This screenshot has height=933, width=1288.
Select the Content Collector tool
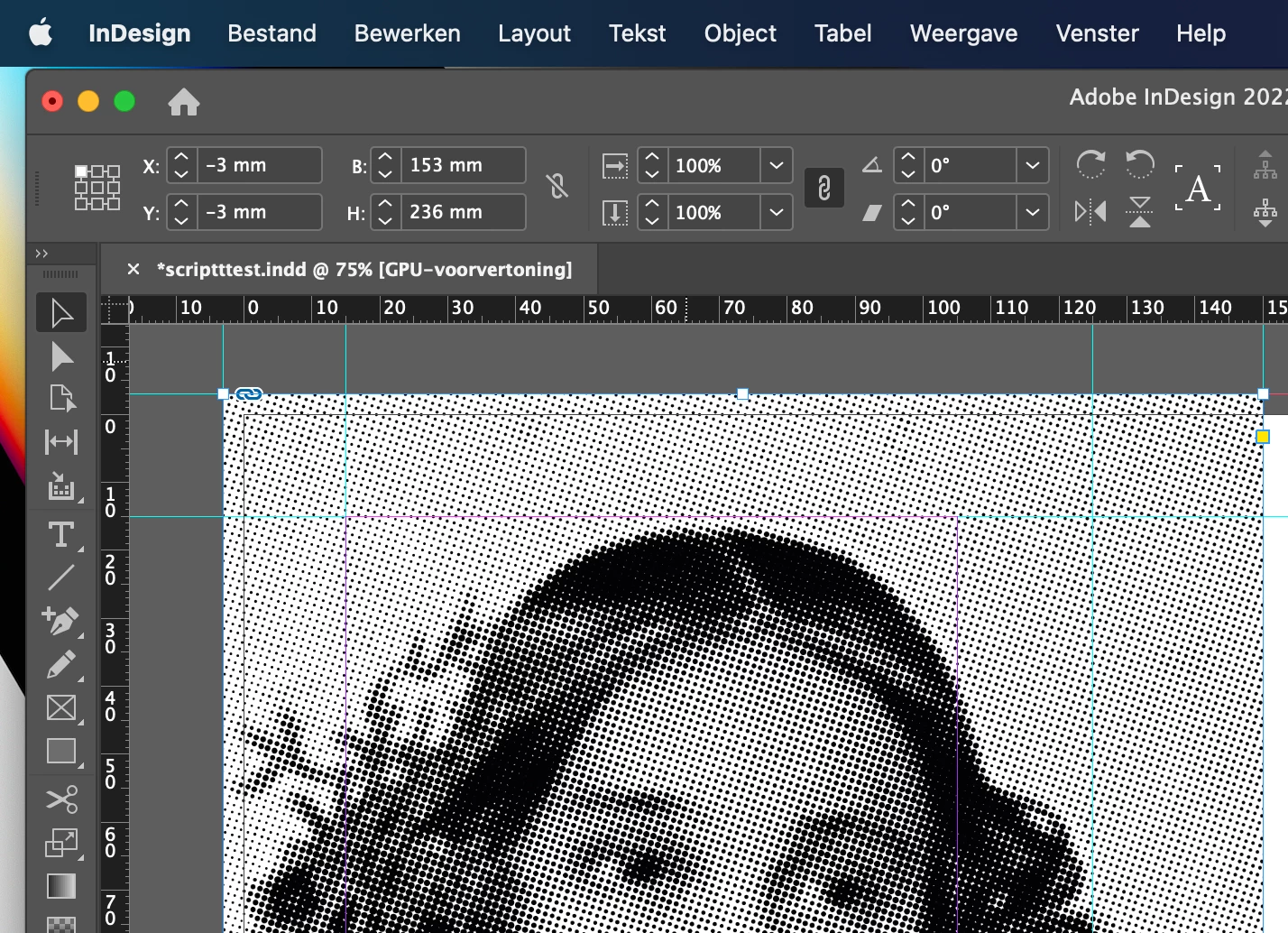(61, 486)
